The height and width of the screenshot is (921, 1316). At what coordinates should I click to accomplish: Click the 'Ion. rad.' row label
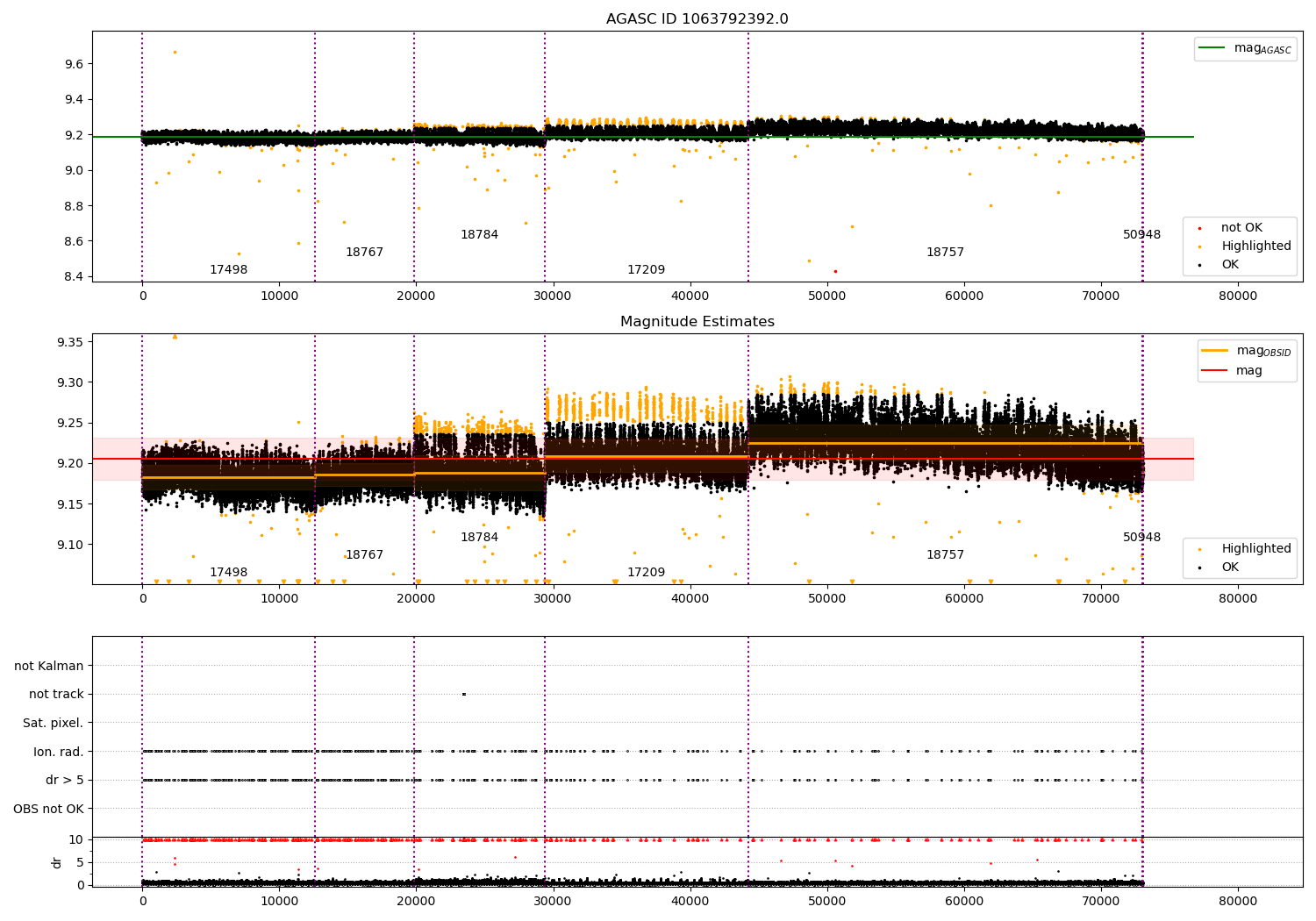point(59,753)
